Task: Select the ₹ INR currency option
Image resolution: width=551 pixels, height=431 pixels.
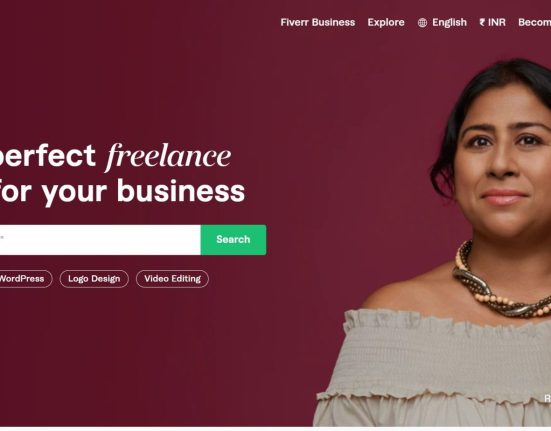Action: point(492,22)
